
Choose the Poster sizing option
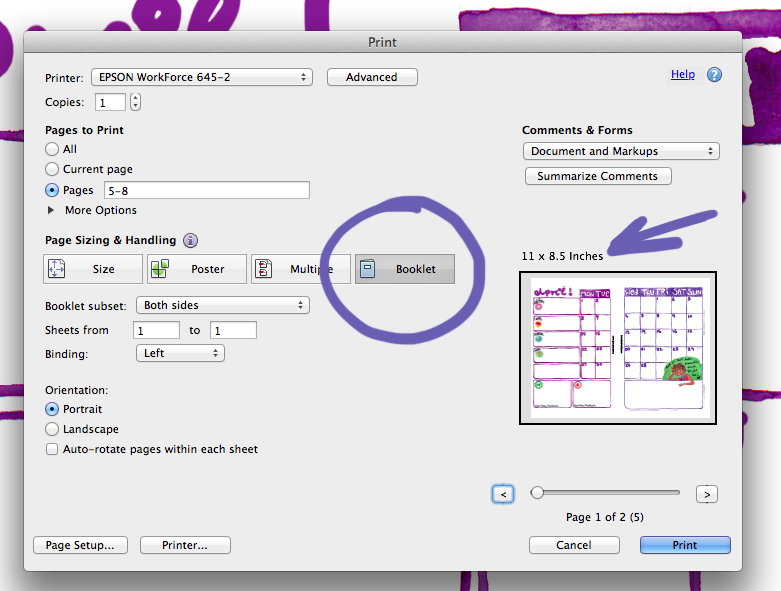click(197, 269)
